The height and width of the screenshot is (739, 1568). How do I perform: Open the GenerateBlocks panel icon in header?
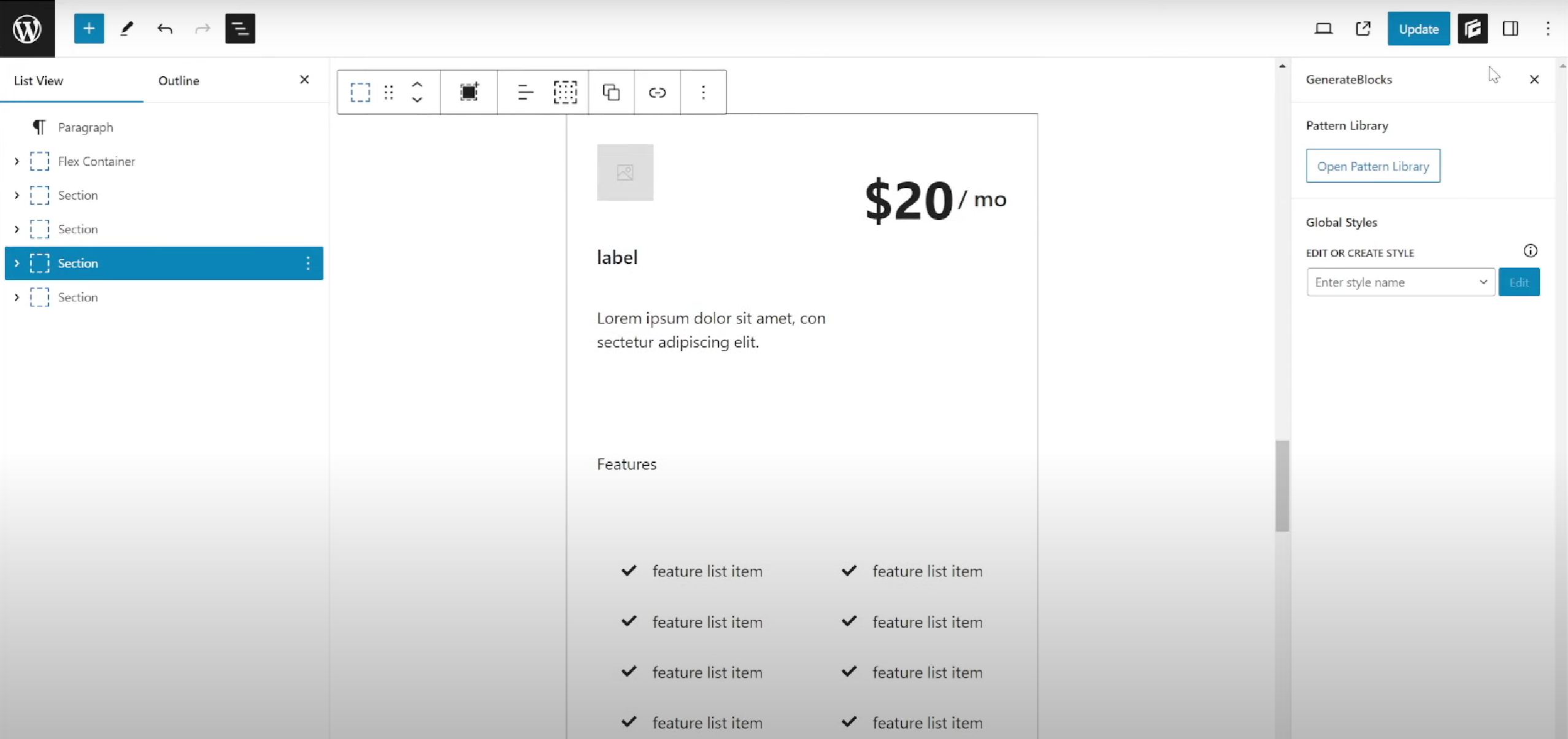point(1472,28)
